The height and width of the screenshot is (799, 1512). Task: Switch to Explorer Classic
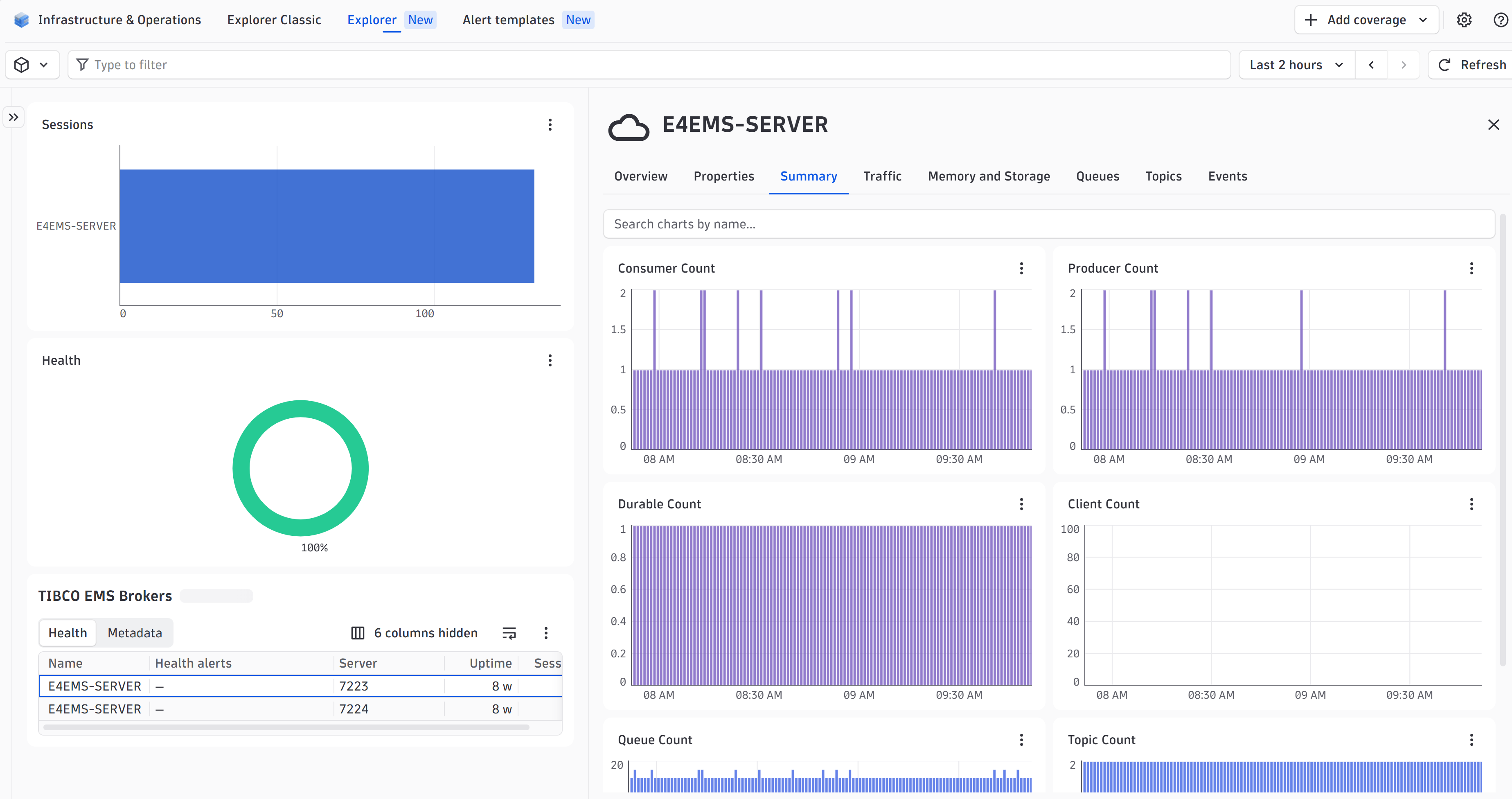(x=274, y=20)
